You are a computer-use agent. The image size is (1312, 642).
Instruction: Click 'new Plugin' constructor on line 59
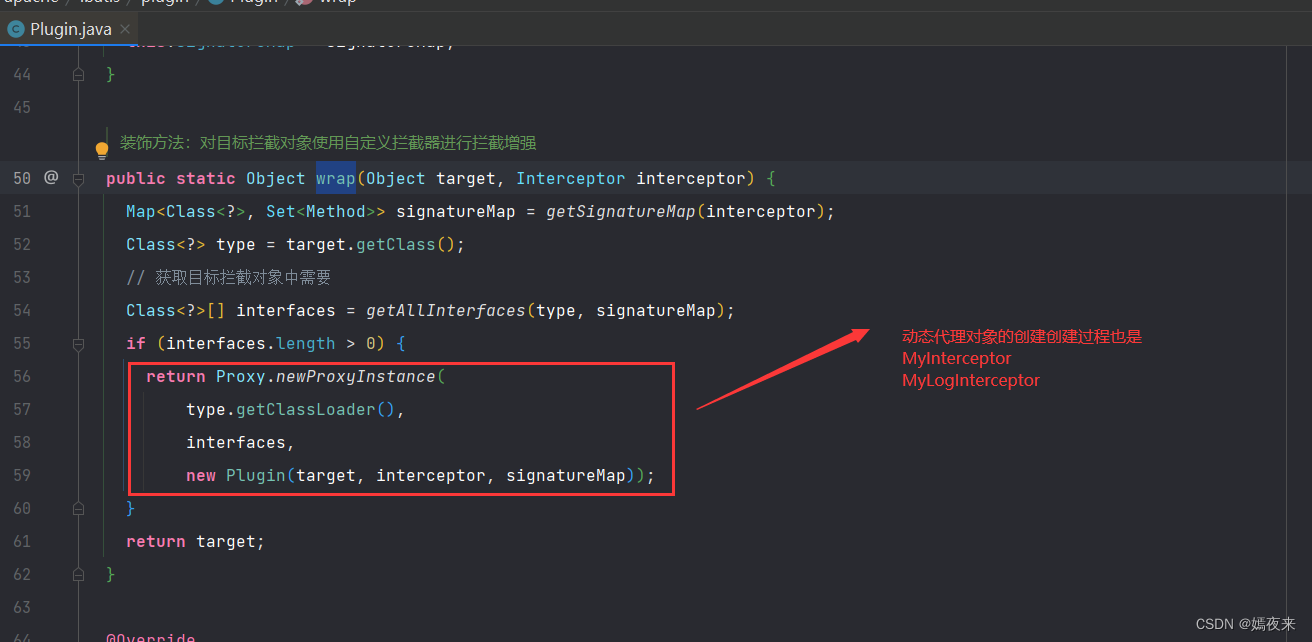click(x=235, y=475)
